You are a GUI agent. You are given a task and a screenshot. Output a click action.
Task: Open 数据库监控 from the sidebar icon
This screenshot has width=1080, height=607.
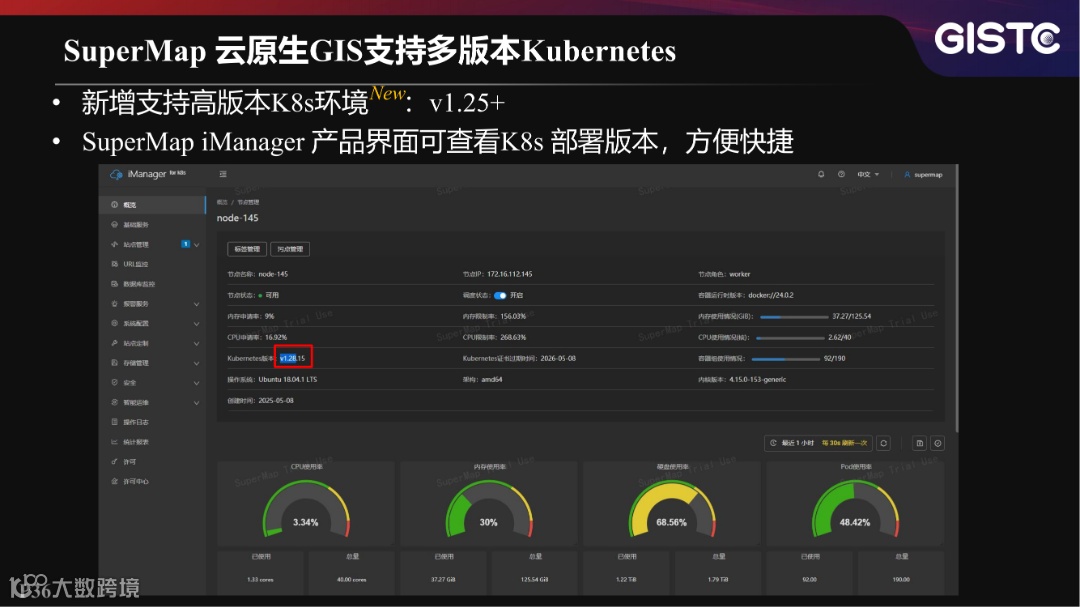click(114, 284)
